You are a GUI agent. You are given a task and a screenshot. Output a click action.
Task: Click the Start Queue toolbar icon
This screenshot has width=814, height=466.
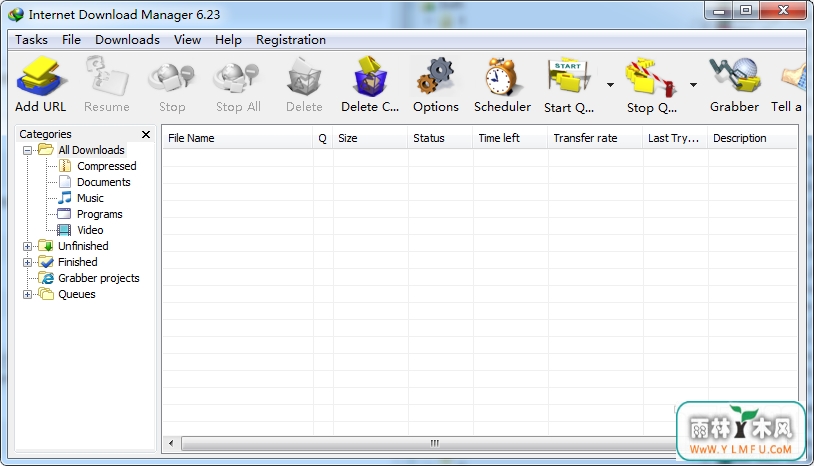tap(569, 77)
